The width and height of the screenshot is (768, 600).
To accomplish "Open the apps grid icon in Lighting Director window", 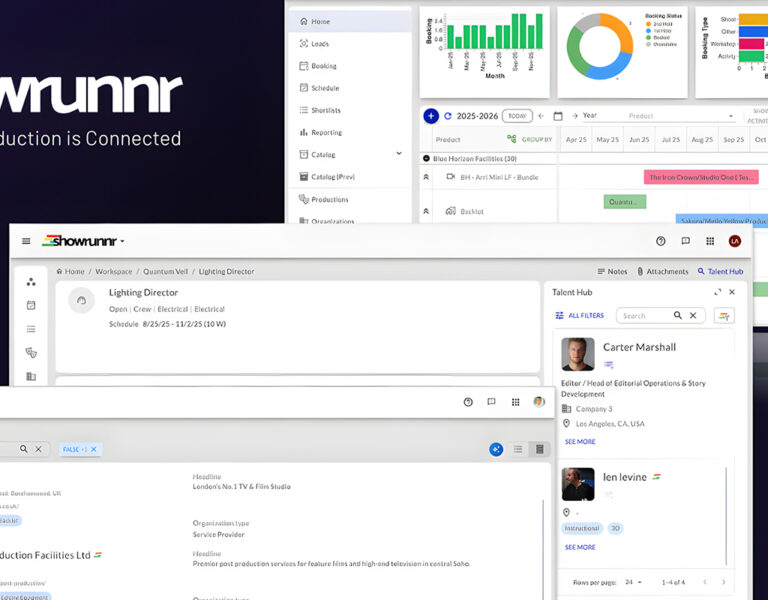I will [710, 241].
